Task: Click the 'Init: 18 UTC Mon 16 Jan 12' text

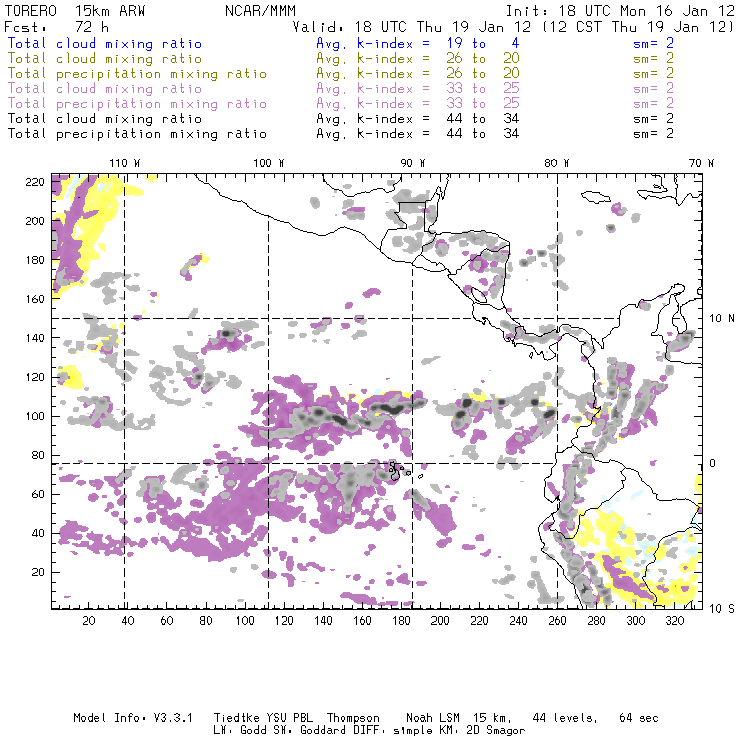Action: (x=620, y=11)
